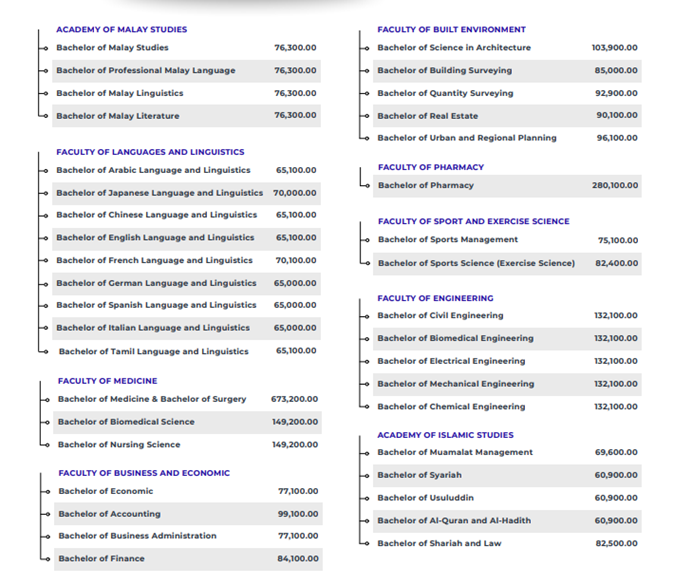Select the 92,900.00 fee for Quantity Surveying
This screenshot has width=692, height=586.
point(616,93)
